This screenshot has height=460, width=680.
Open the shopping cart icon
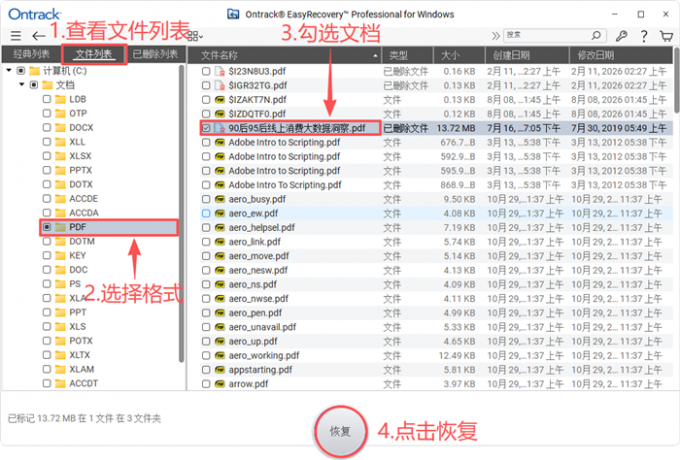tap(666, 36)
